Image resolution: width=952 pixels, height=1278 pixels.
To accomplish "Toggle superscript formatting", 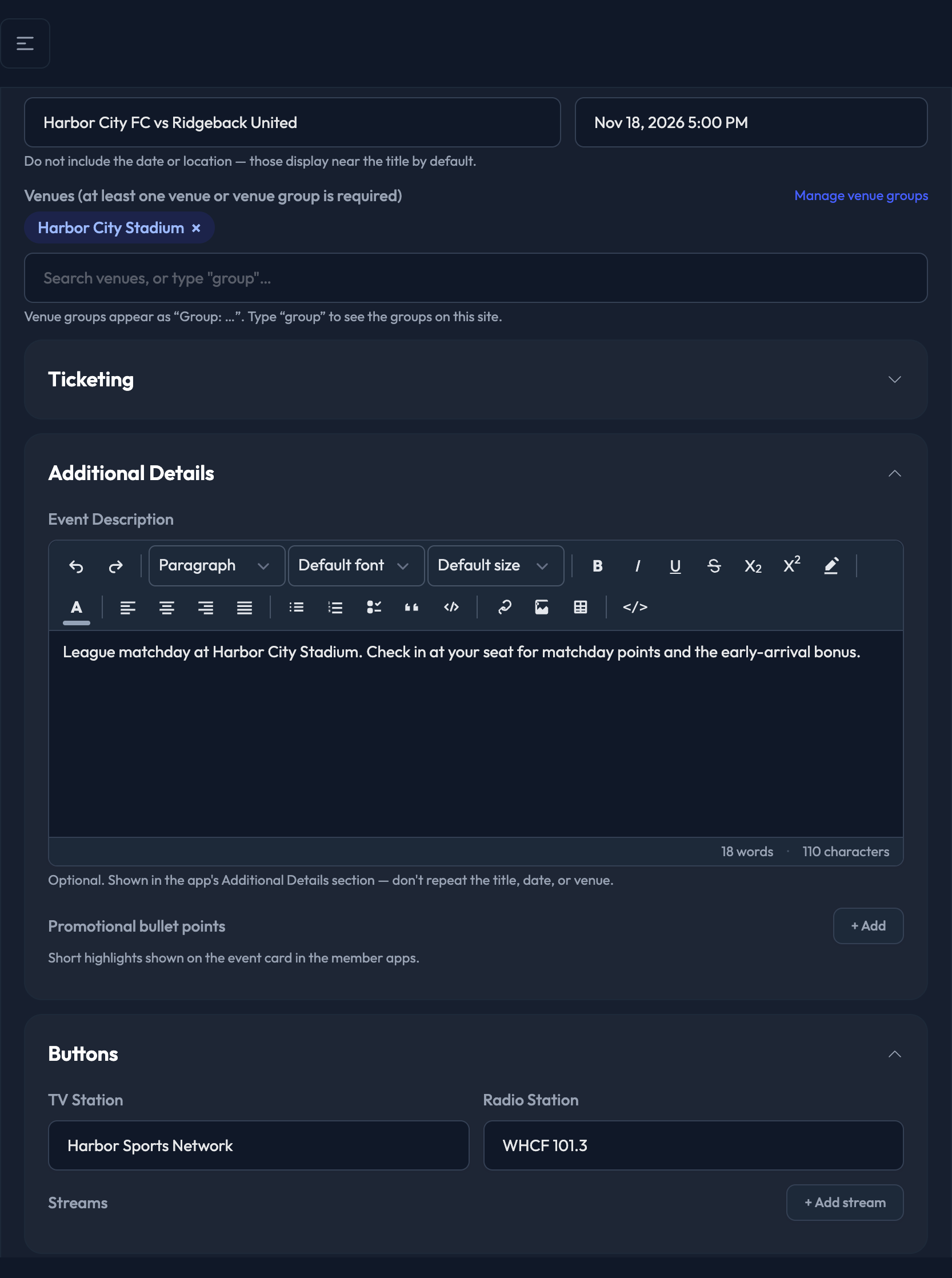I will click(x=792, y=566).
